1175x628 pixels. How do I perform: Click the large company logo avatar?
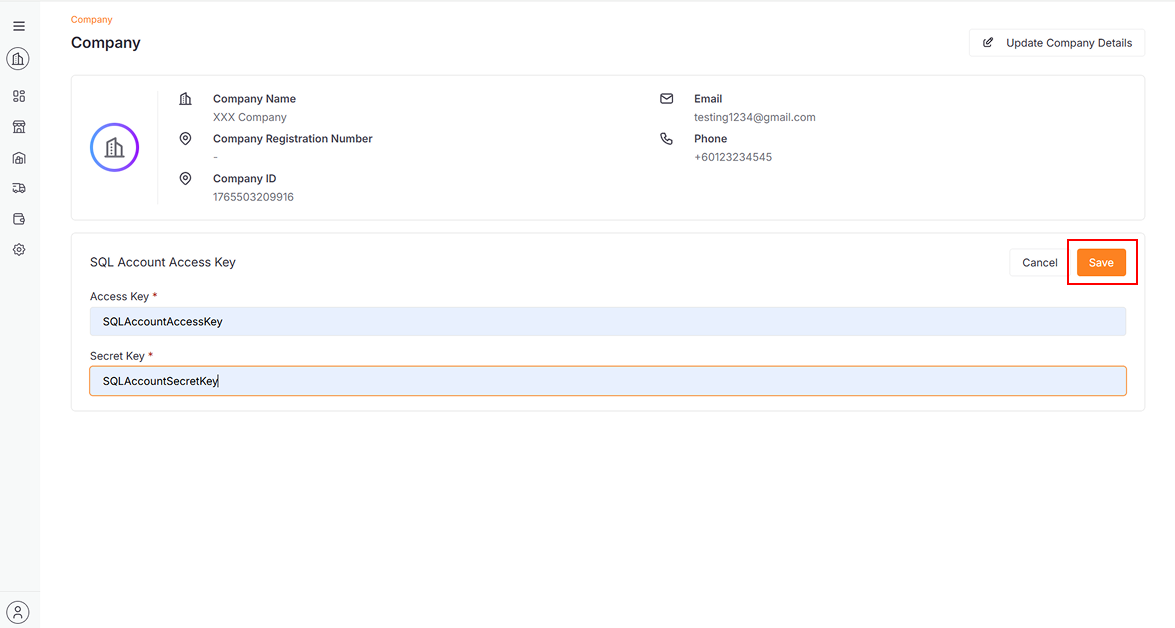point(115,148)
